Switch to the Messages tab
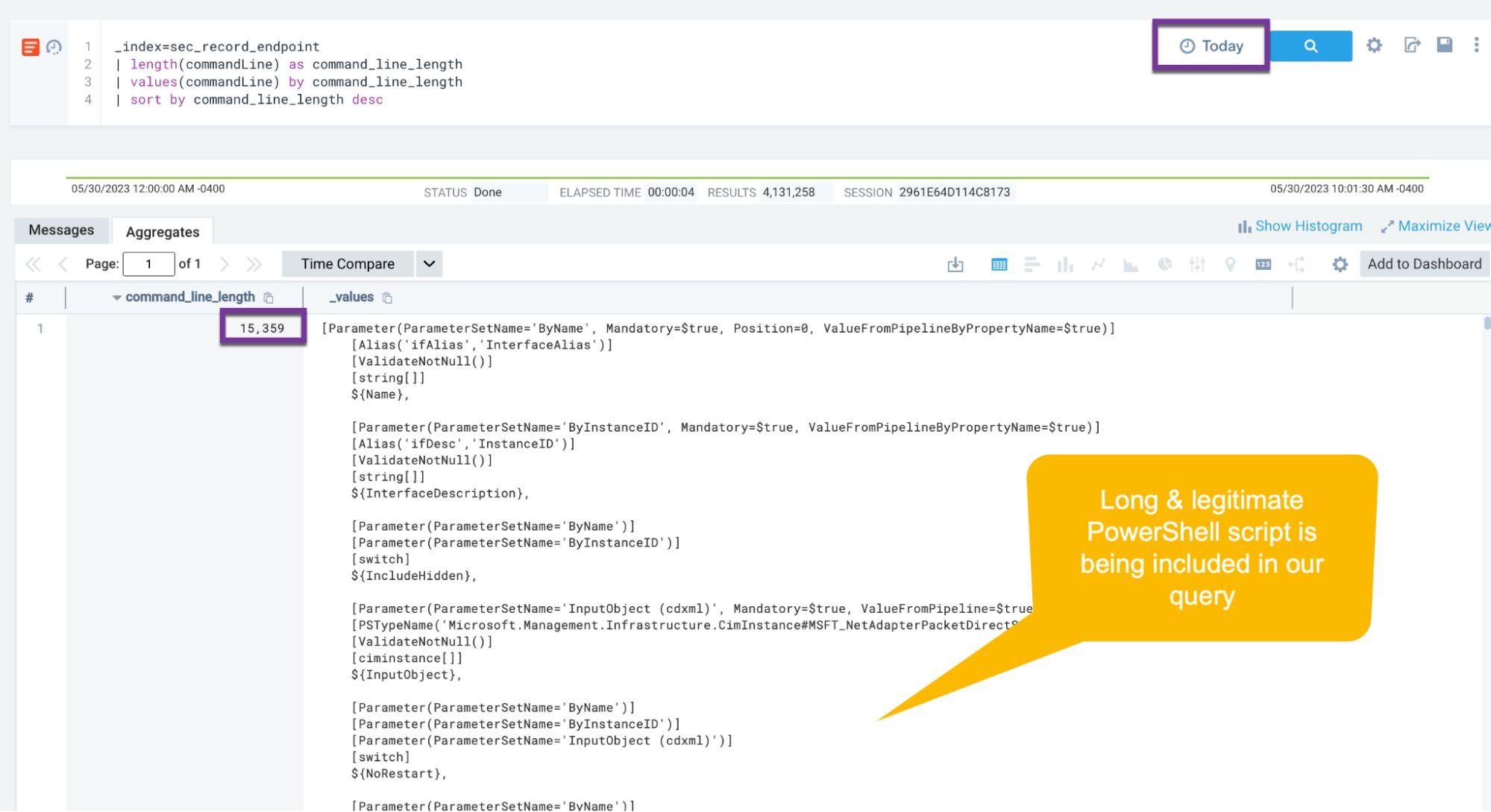This screenshot has width=1491, height=812. pyautogui.click(x=61, y=230)
